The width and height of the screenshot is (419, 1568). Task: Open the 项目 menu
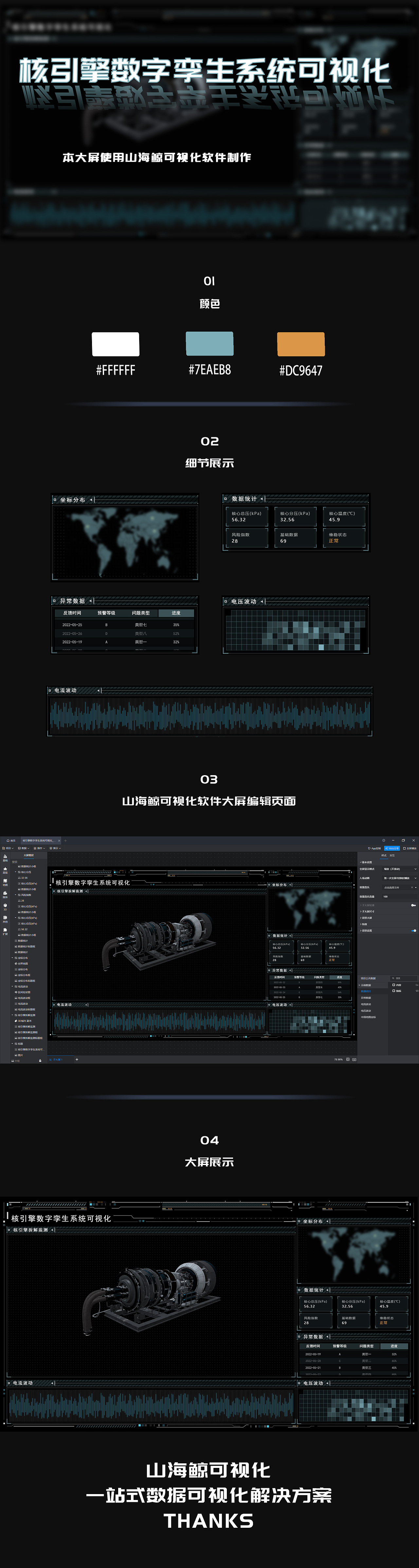[8, 848]
